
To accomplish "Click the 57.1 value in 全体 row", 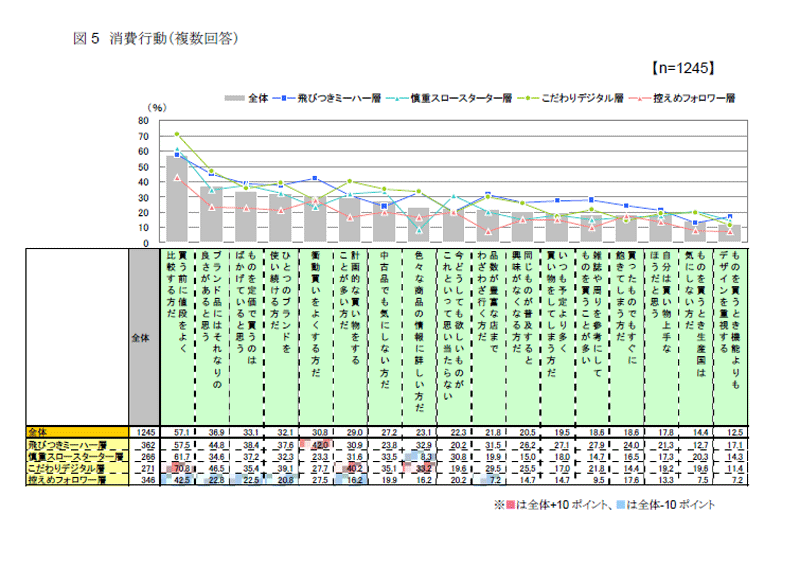I will coord(182,430).
